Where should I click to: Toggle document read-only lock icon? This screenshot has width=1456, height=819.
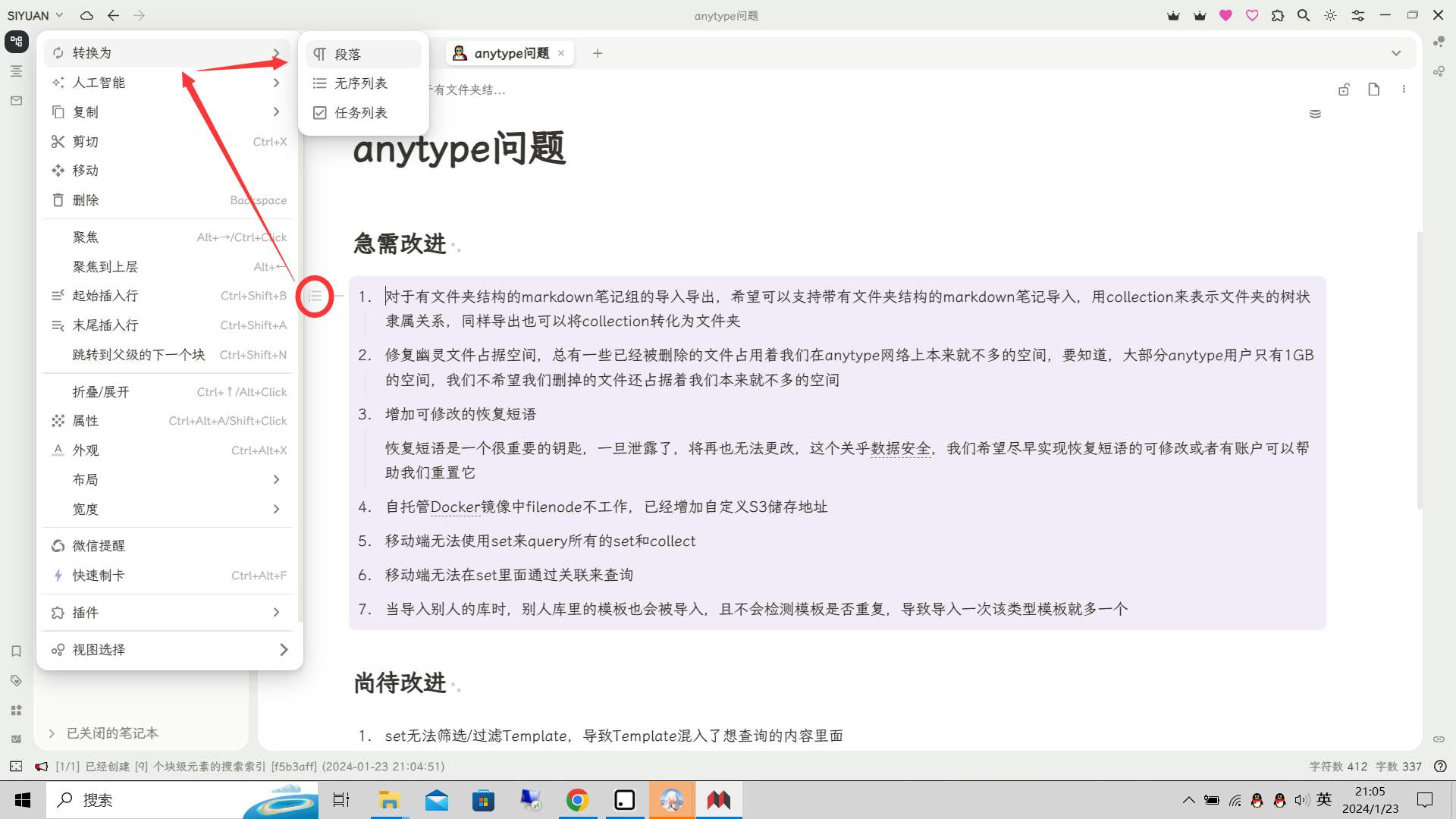click(x=1344, y=89)
